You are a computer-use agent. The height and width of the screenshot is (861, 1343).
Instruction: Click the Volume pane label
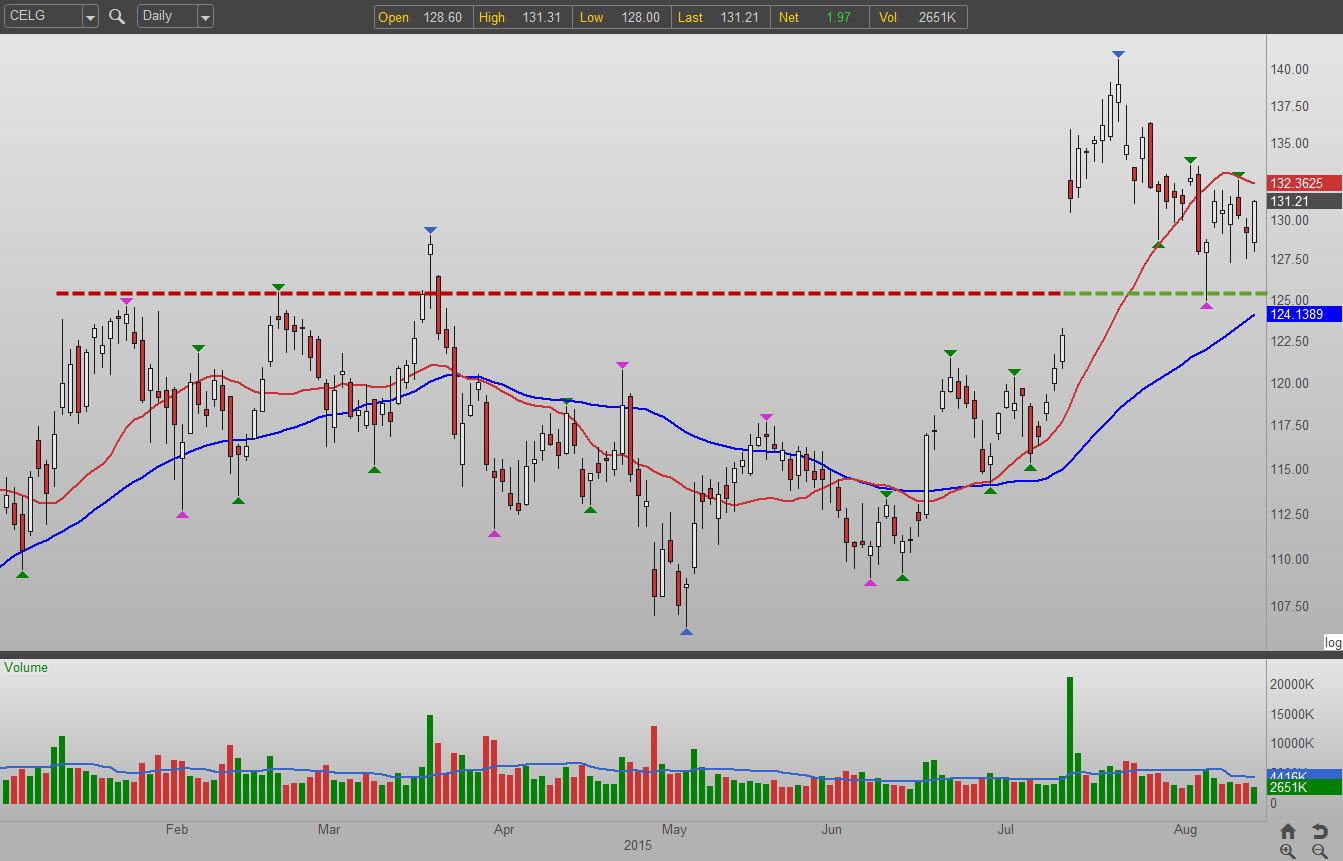click(26, 667)
